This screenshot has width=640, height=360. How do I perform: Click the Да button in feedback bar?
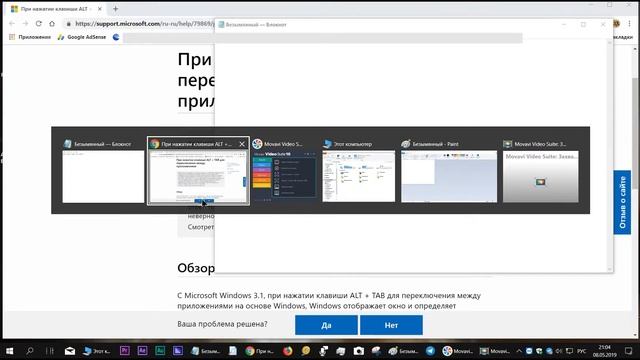(326, 325)
